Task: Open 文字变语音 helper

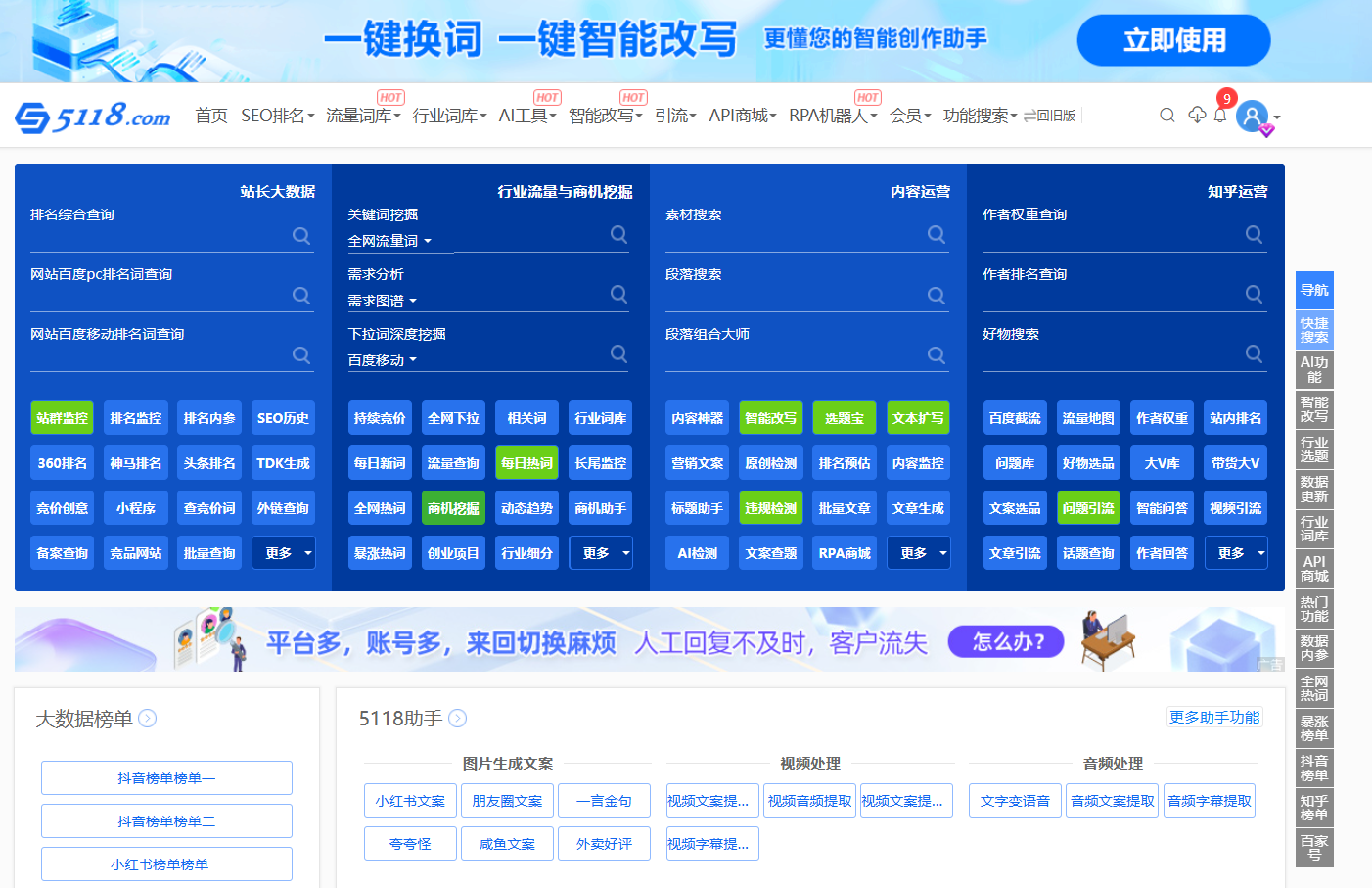Action: click(x=1015, y=800)
